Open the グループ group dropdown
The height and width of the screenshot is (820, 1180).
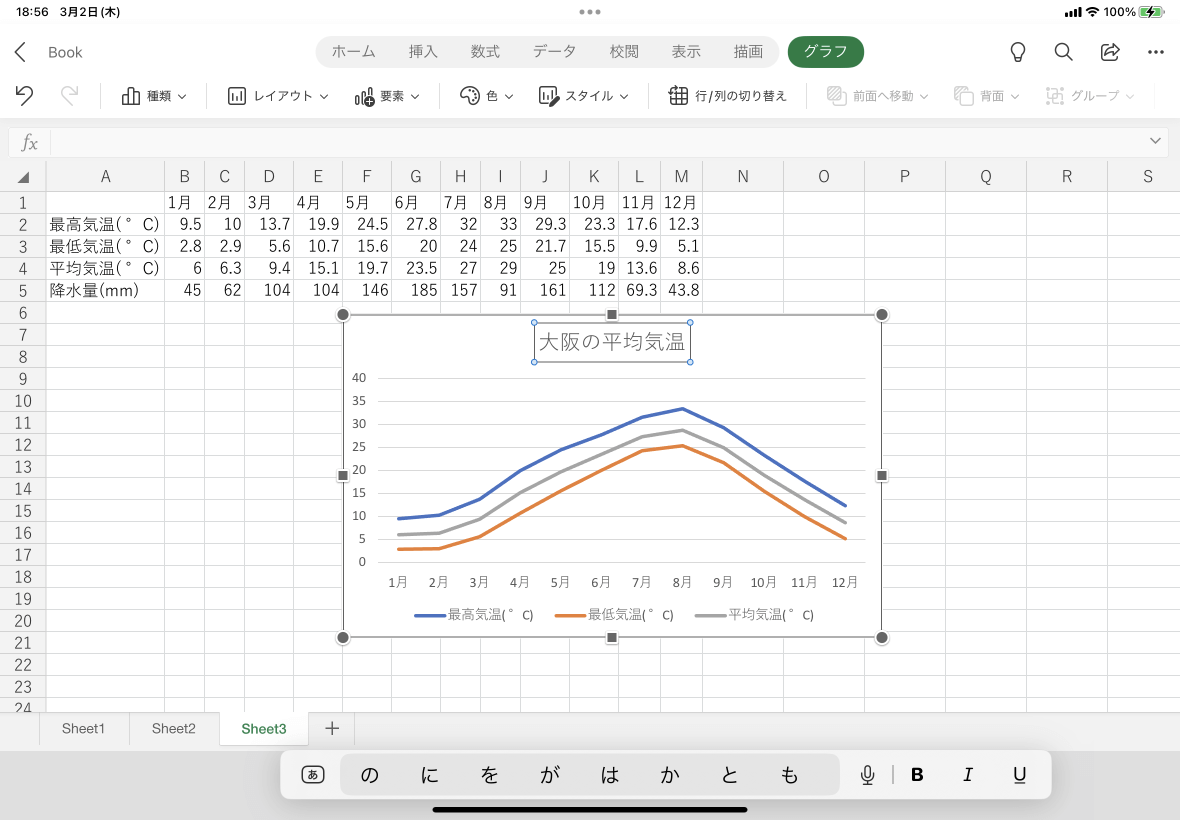[1090, 96]
